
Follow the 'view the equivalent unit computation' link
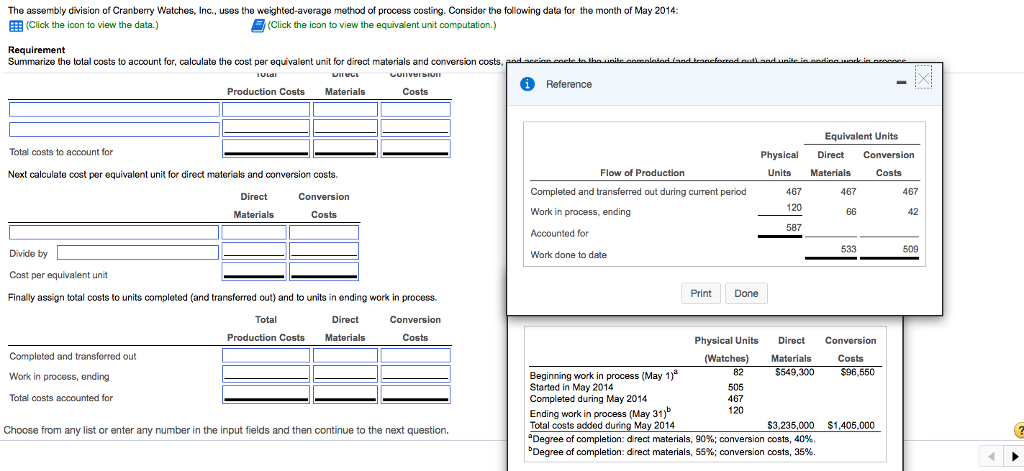381,25
